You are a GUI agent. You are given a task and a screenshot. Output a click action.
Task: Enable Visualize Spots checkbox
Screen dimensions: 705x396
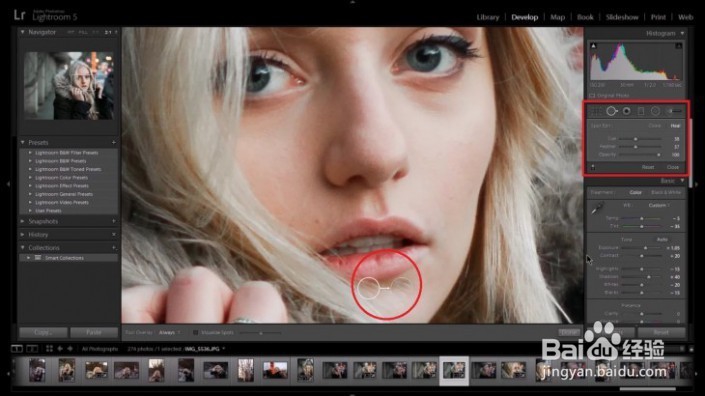(x=196, y=333)
